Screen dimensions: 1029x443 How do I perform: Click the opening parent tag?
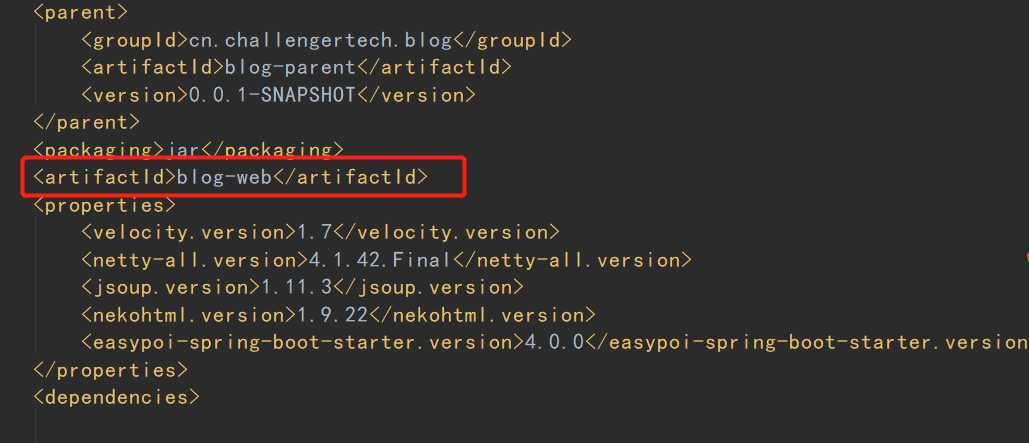[x=80, y=12]
